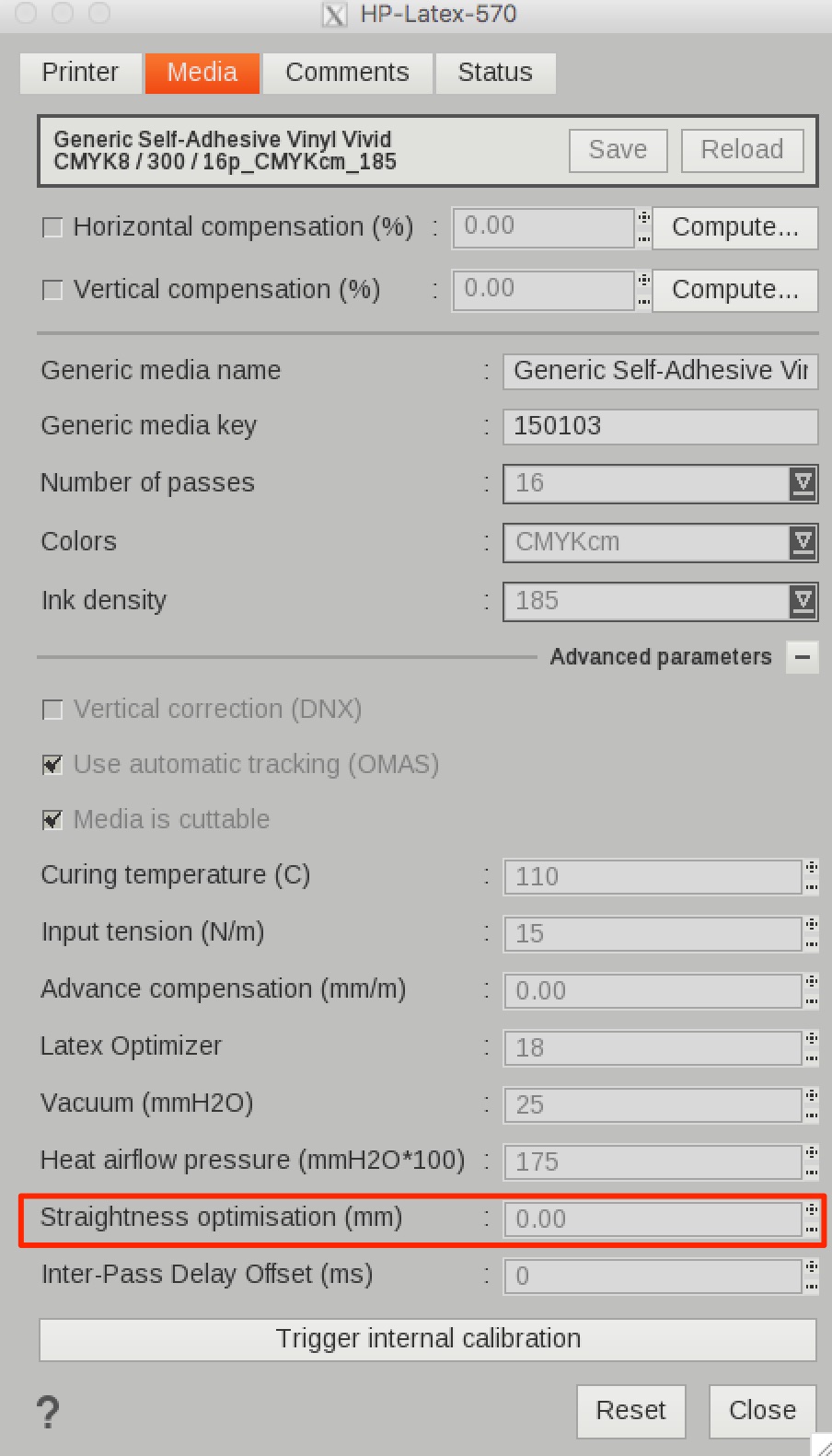832x1456 pixels.
Task: Click the Latex Optimizer spinner arrows
Action: pos(811,1047)
